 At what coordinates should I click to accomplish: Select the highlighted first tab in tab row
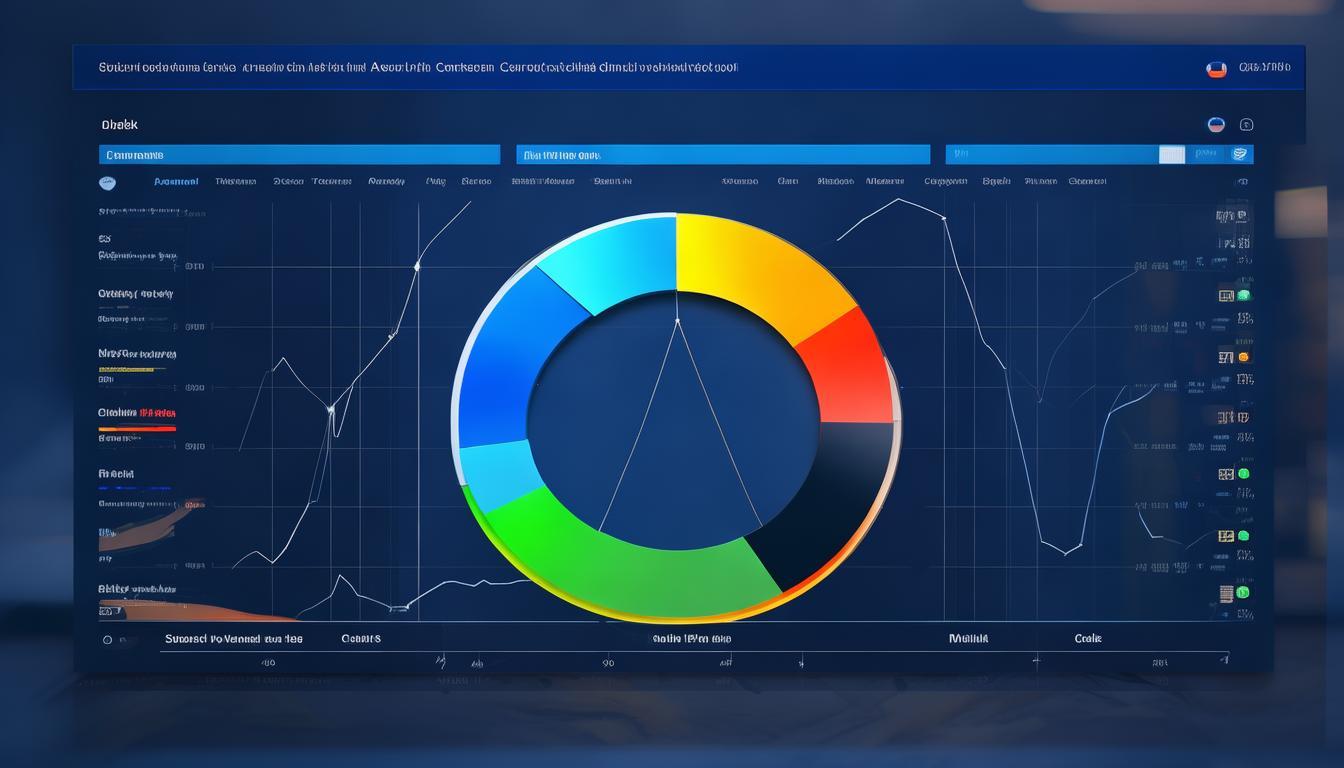[176, 182]
